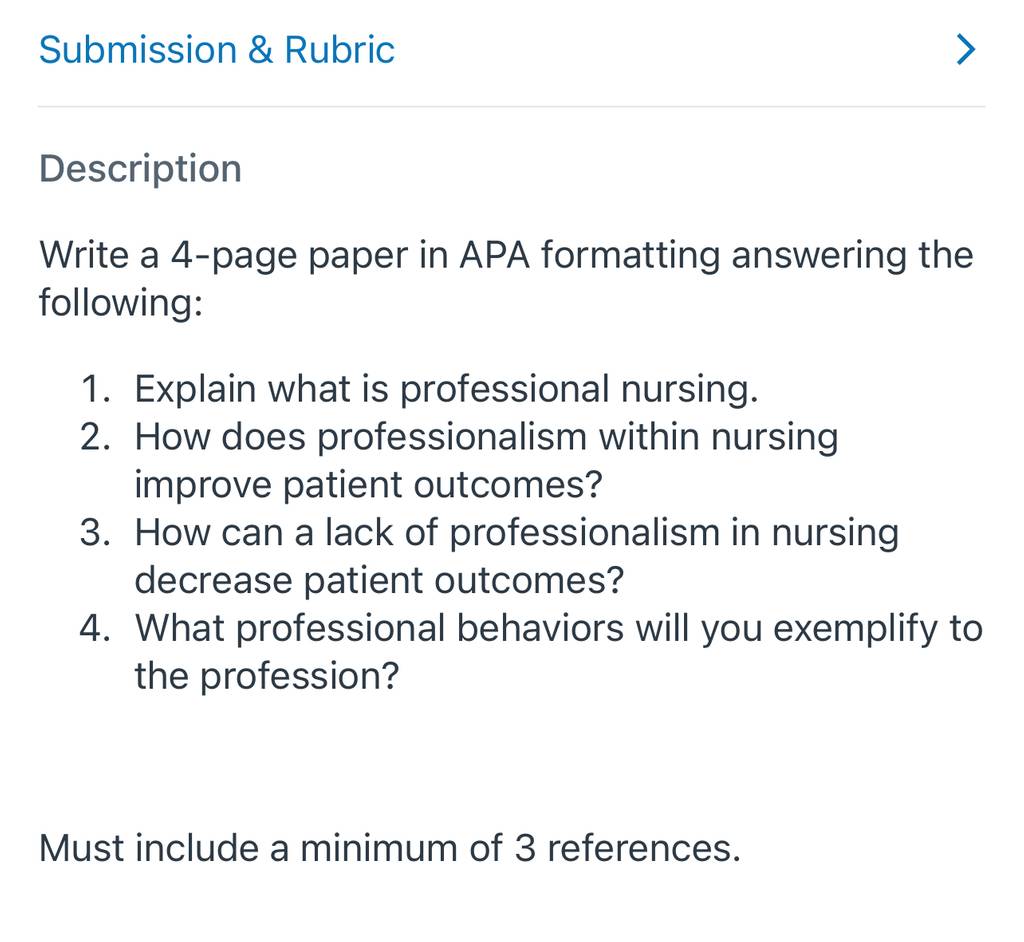Click the word 'APA' in the instructions
This screenshot has height=942, width=1024.
pos(494,255)
